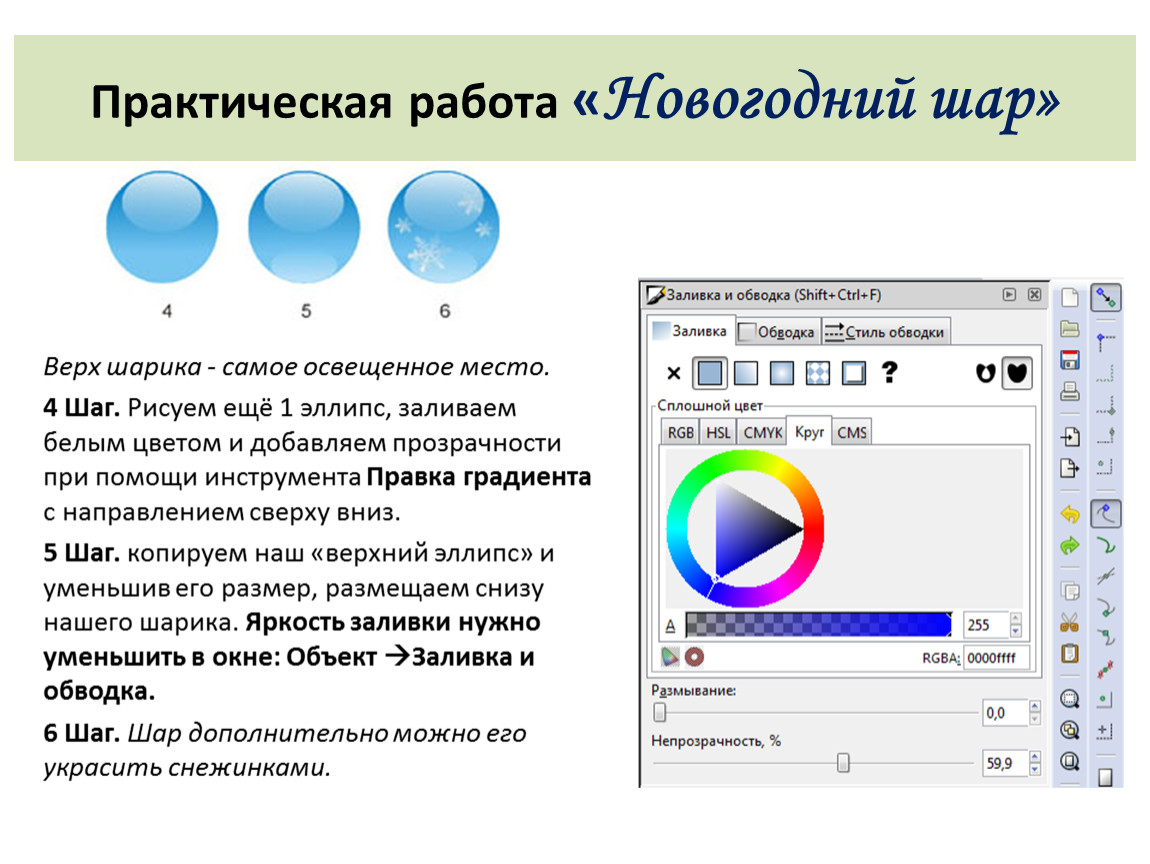The width and height of the screenshot is (1150, 864).
Task: Open a file with folder icon
Action: [x=1070, y=329]
